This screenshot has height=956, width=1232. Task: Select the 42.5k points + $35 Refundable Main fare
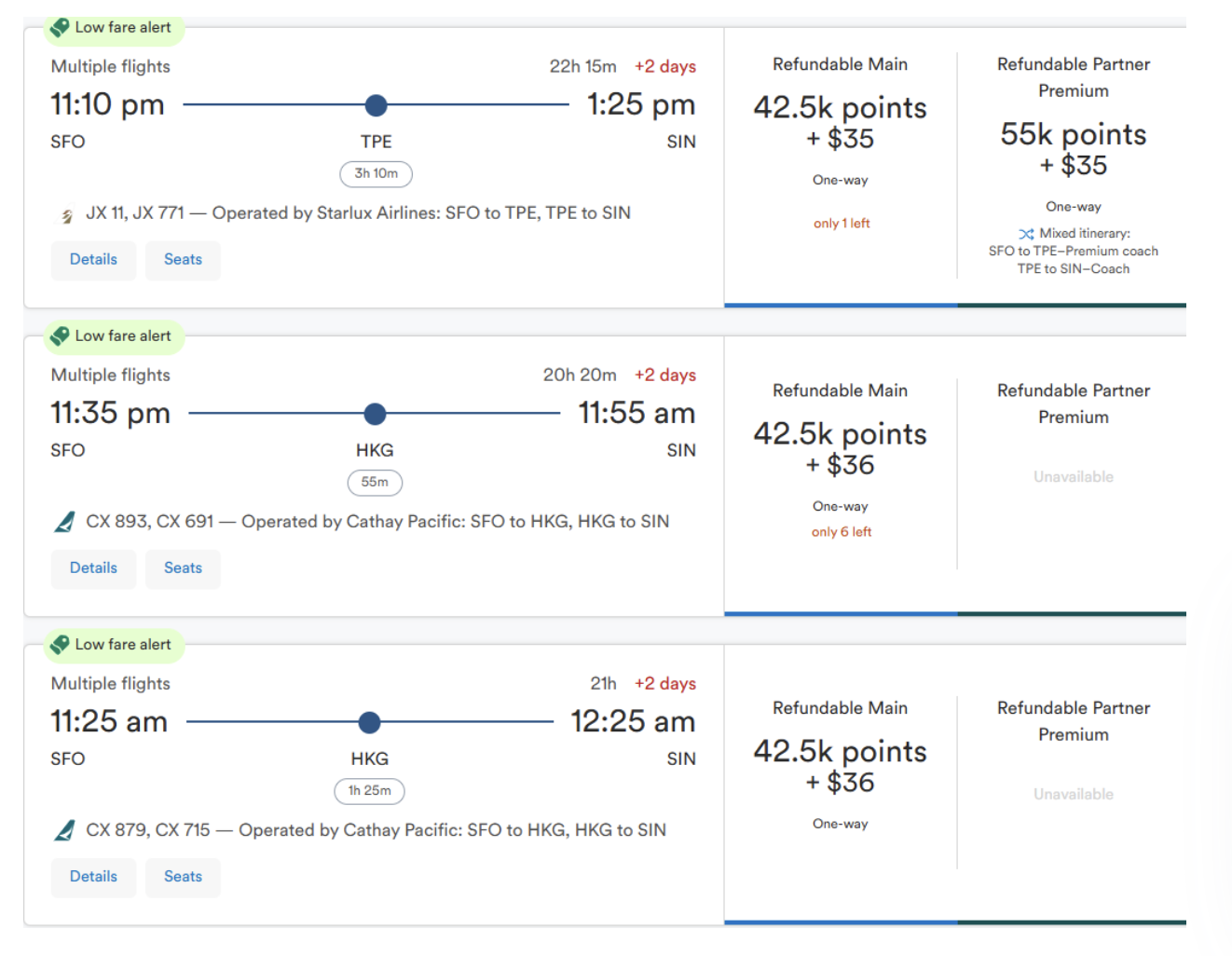(840, 123)
